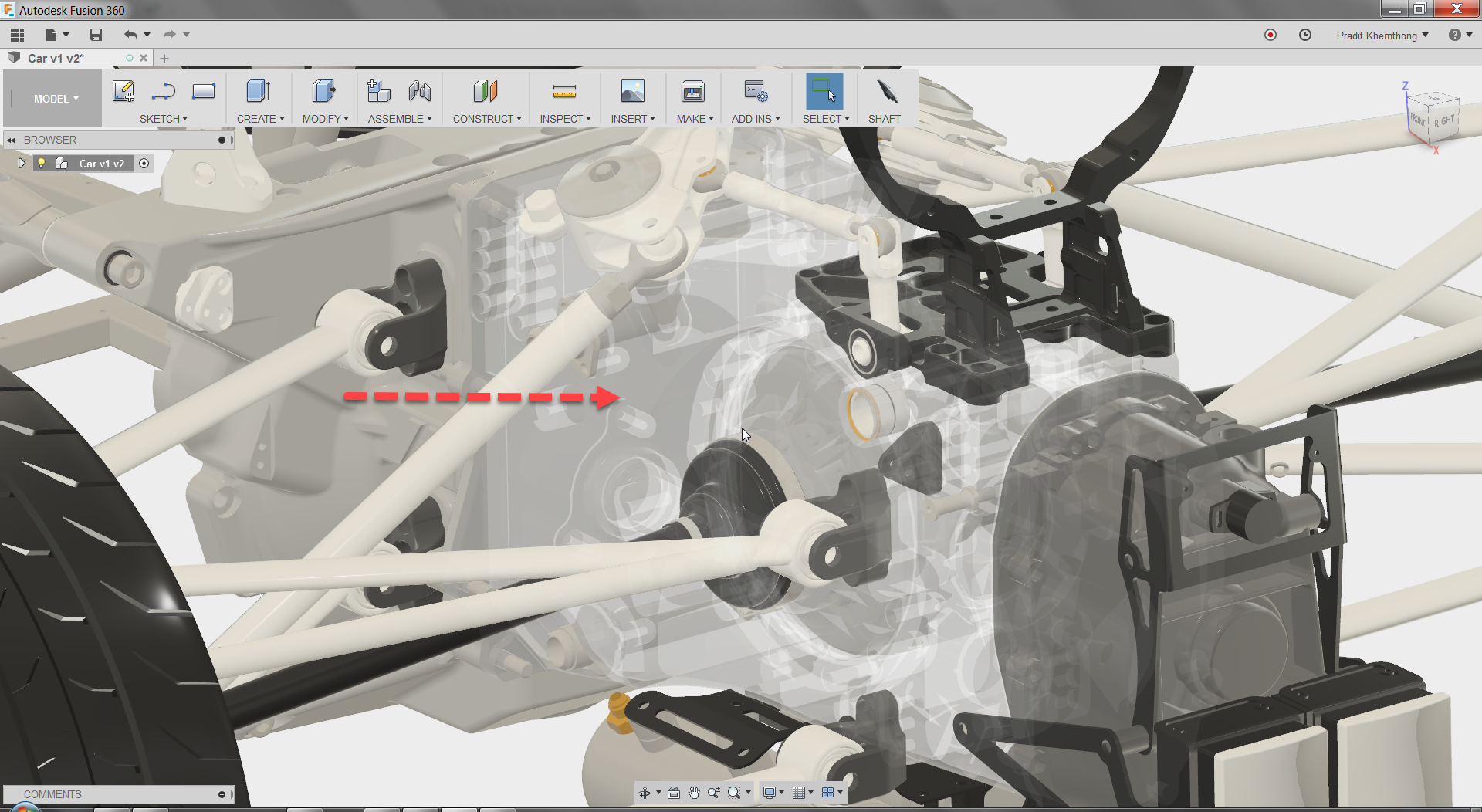
Task: Open the Insert Attached Canvas tool
Action: (x=633, y=90)
